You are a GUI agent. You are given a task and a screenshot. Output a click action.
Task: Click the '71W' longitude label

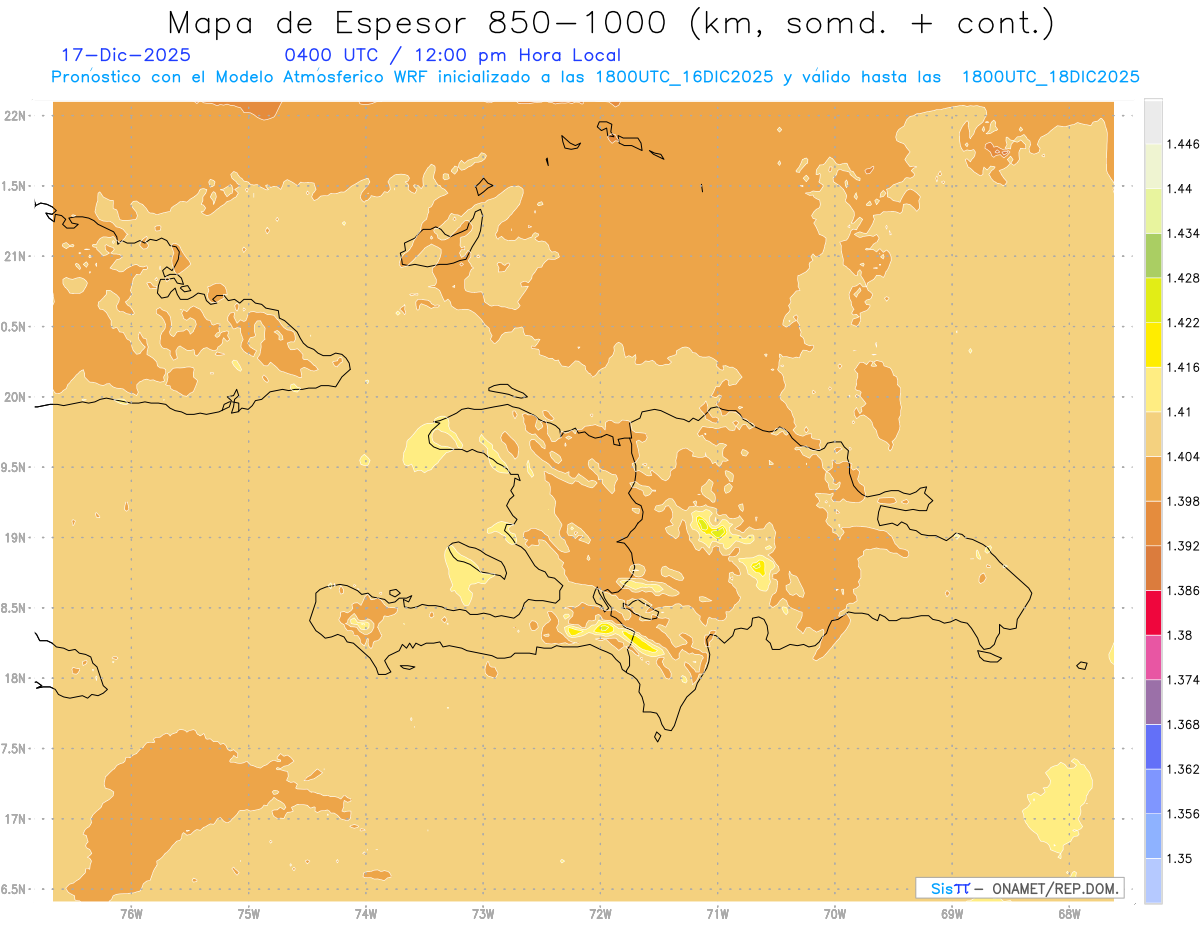point(717,914)
